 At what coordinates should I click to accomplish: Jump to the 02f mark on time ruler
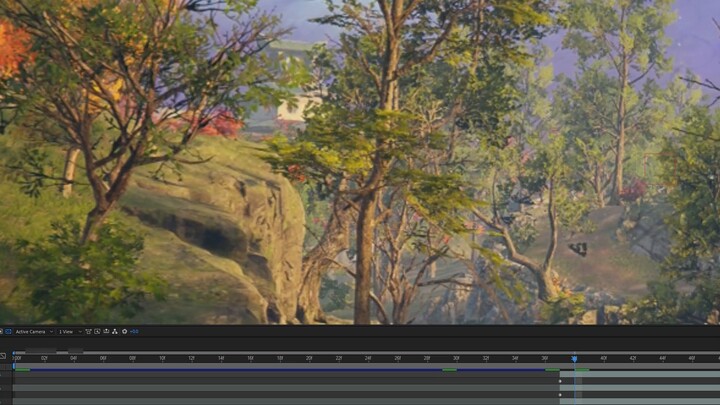pyautogui.click(x=45, y=358)
